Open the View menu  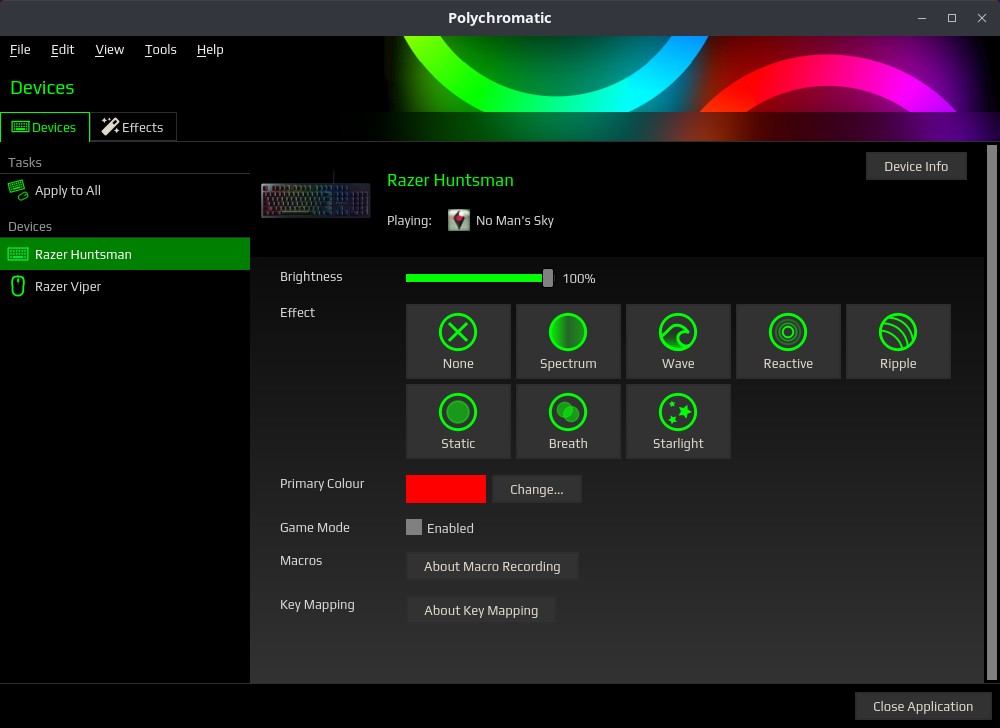(x=109, y=49)
